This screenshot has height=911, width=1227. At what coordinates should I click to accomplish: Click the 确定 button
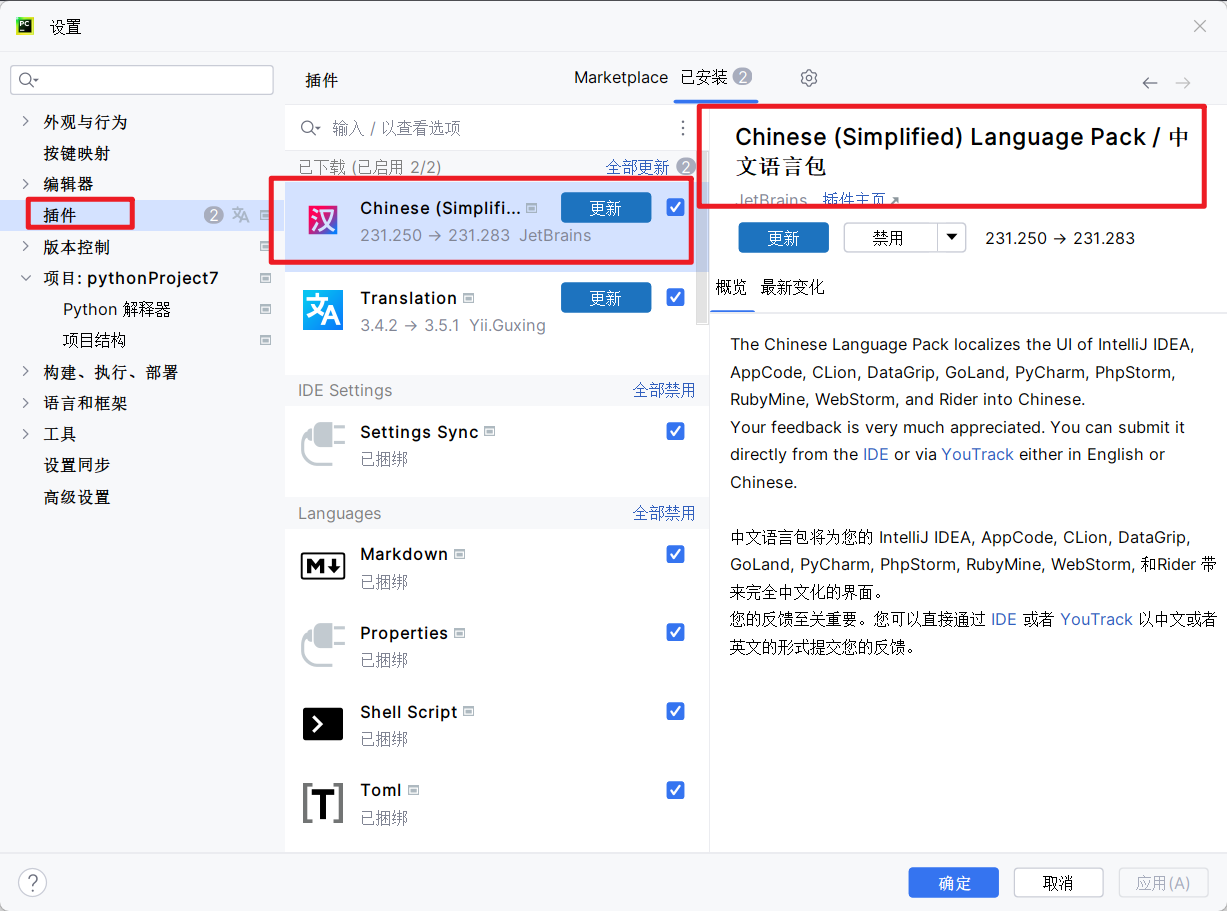pyautogui.click(x=953, y=883)
